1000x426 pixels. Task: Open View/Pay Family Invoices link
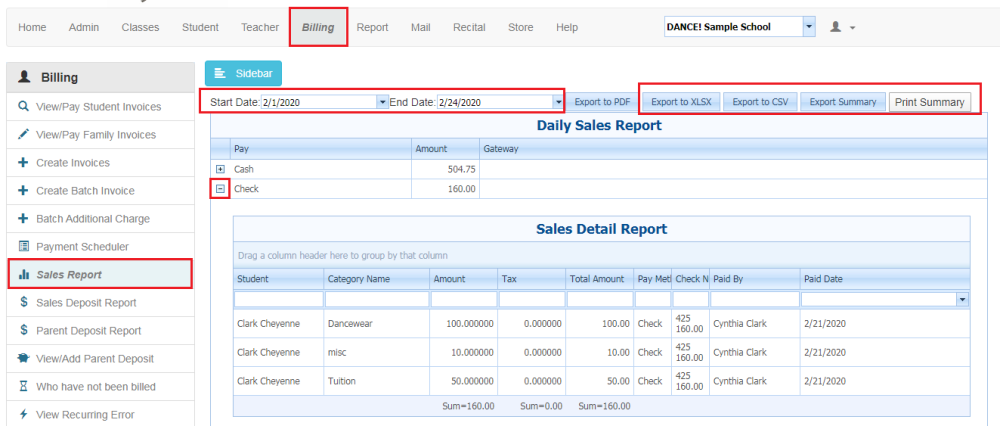click(x=96, y=135)
